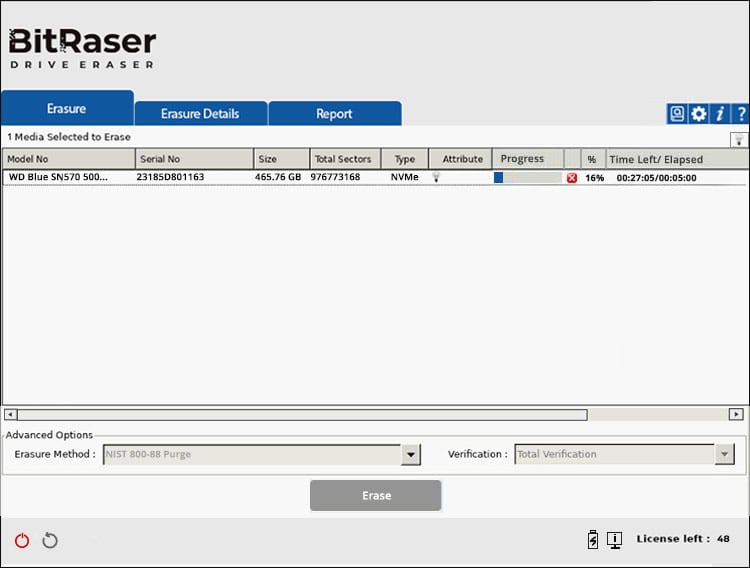Viewport: 750px width, 568px height.
Task: Click the Type column header
Action: click(405, 159)
